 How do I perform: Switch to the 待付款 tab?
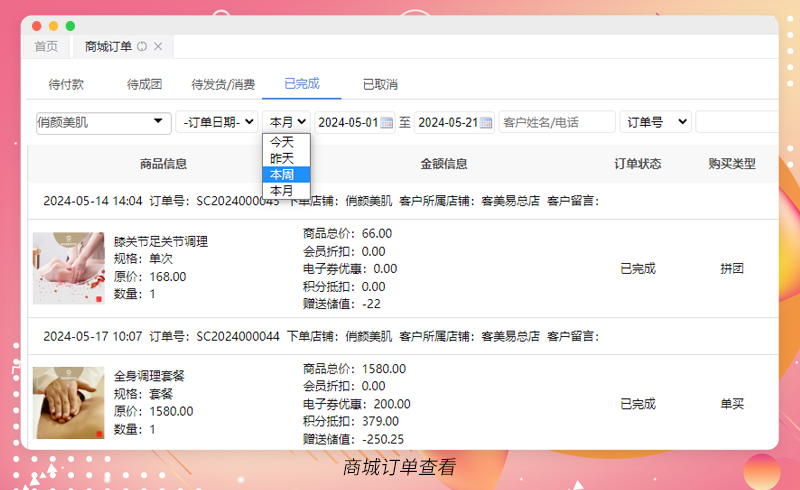pyautogui.click(x=66, y=84)
